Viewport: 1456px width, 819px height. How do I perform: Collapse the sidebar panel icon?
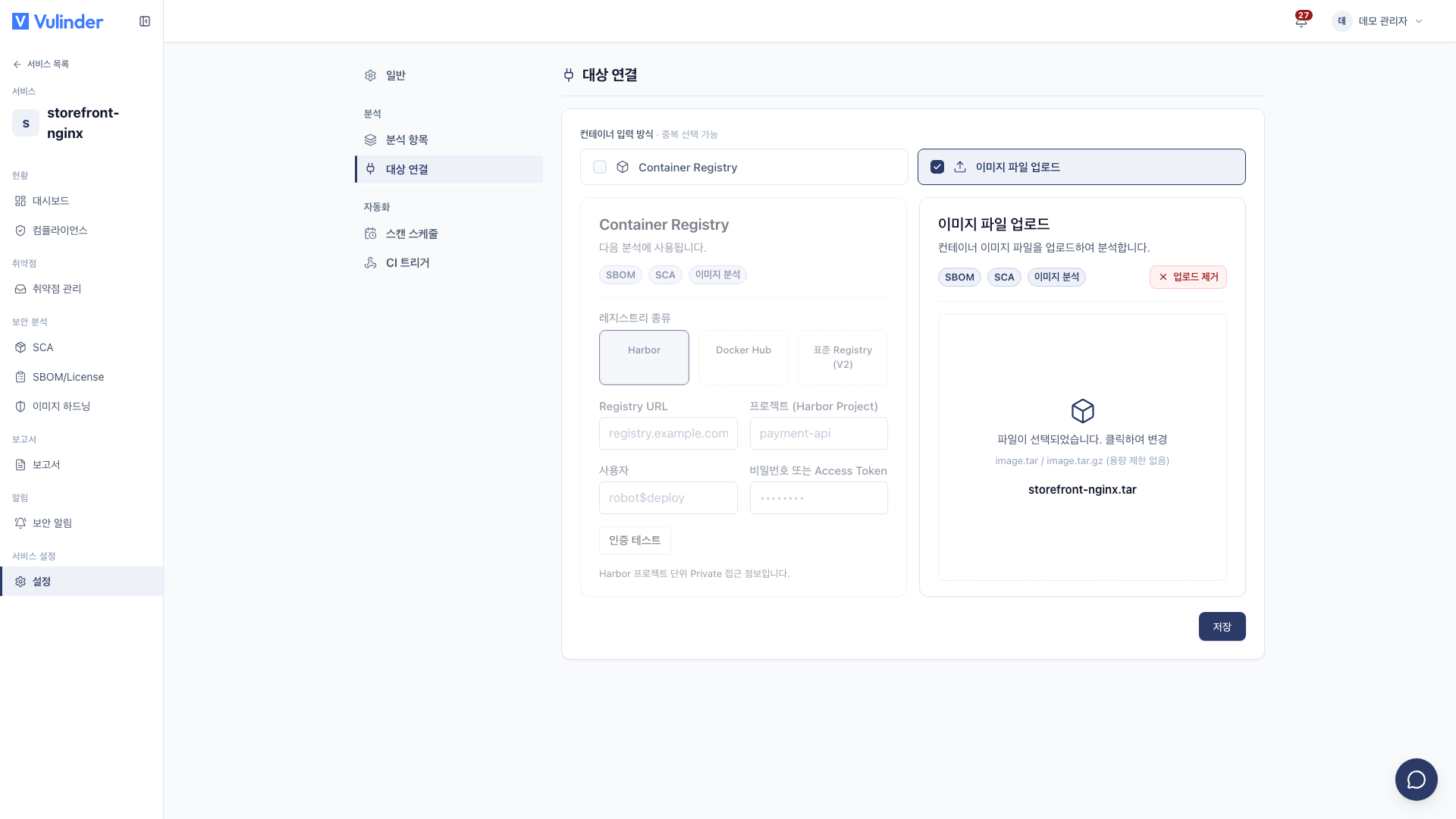pos(145,21)
